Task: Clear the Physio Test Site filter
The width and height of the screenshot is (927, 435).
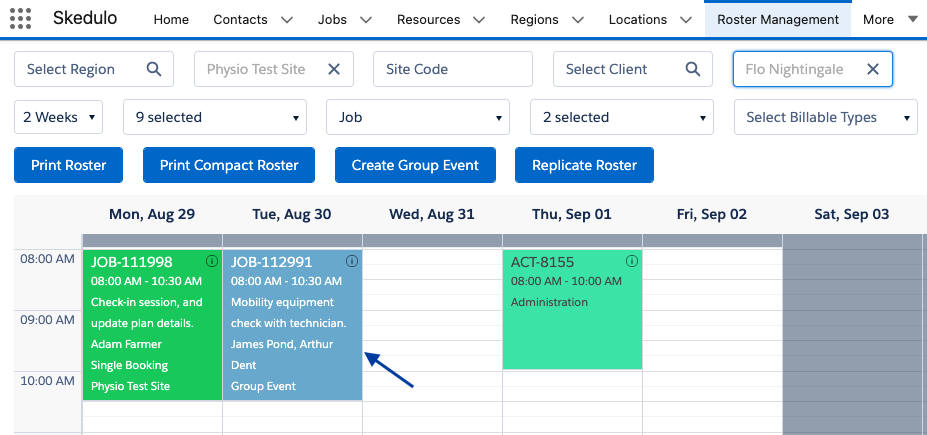Action: (334, 69)
